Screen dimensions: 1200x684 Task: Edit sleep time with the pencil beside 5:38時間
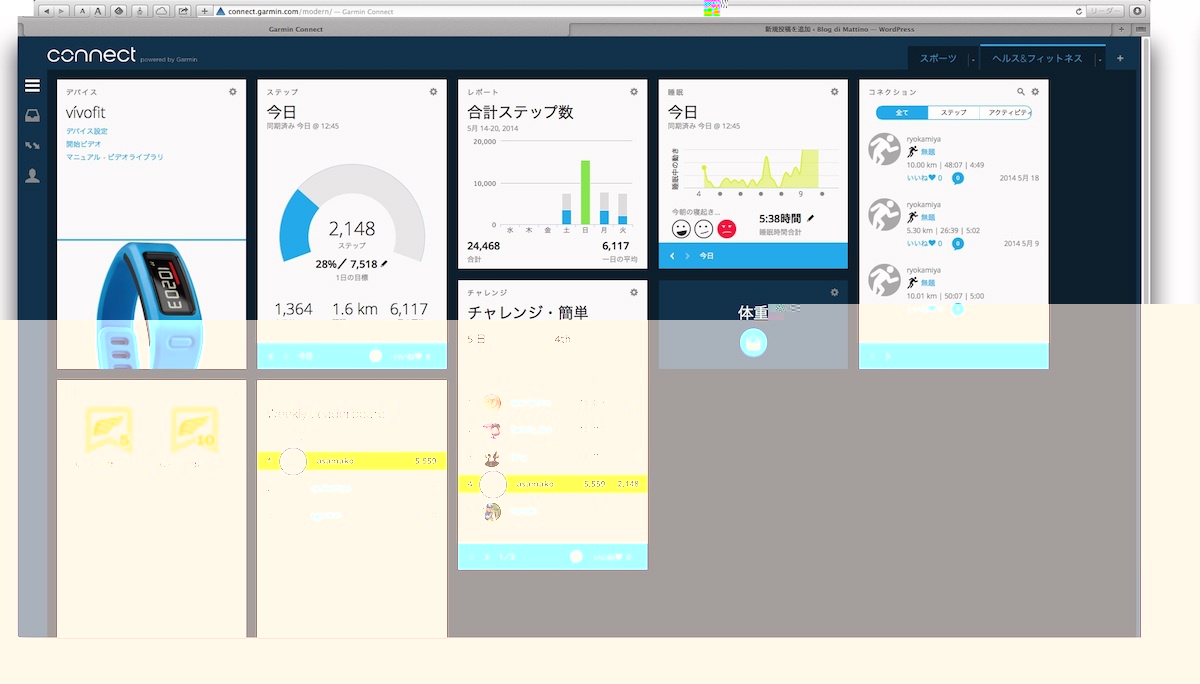(x=811, y=218)
